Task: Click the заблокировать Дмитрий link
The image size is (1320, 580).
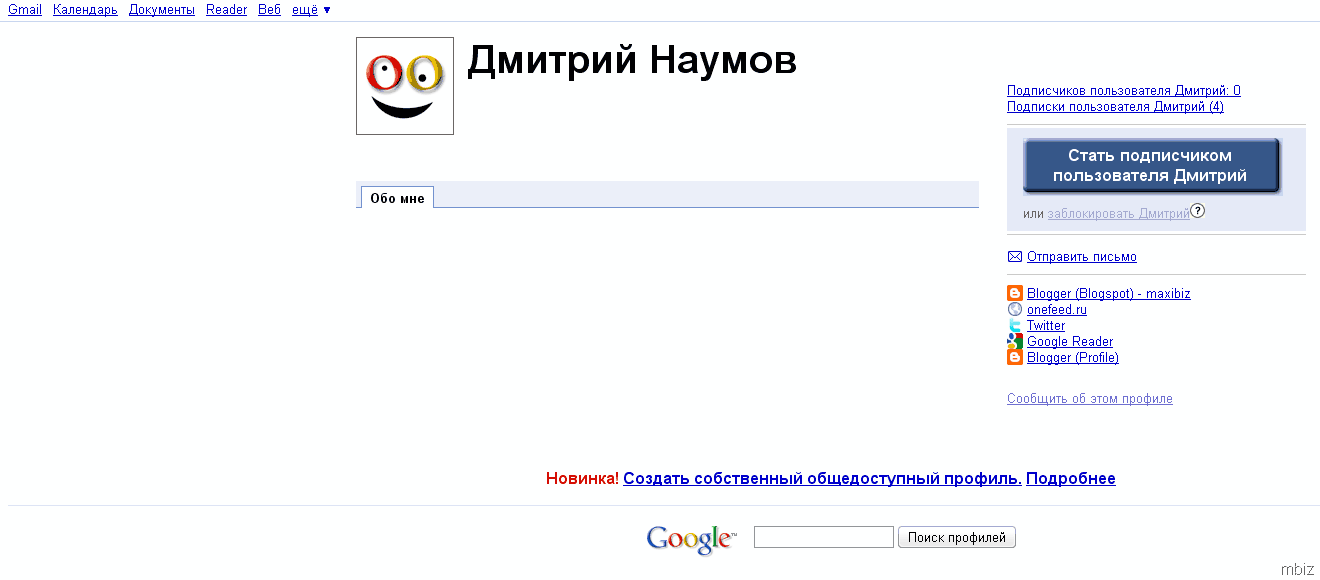Action: [x=1119, y=214]
